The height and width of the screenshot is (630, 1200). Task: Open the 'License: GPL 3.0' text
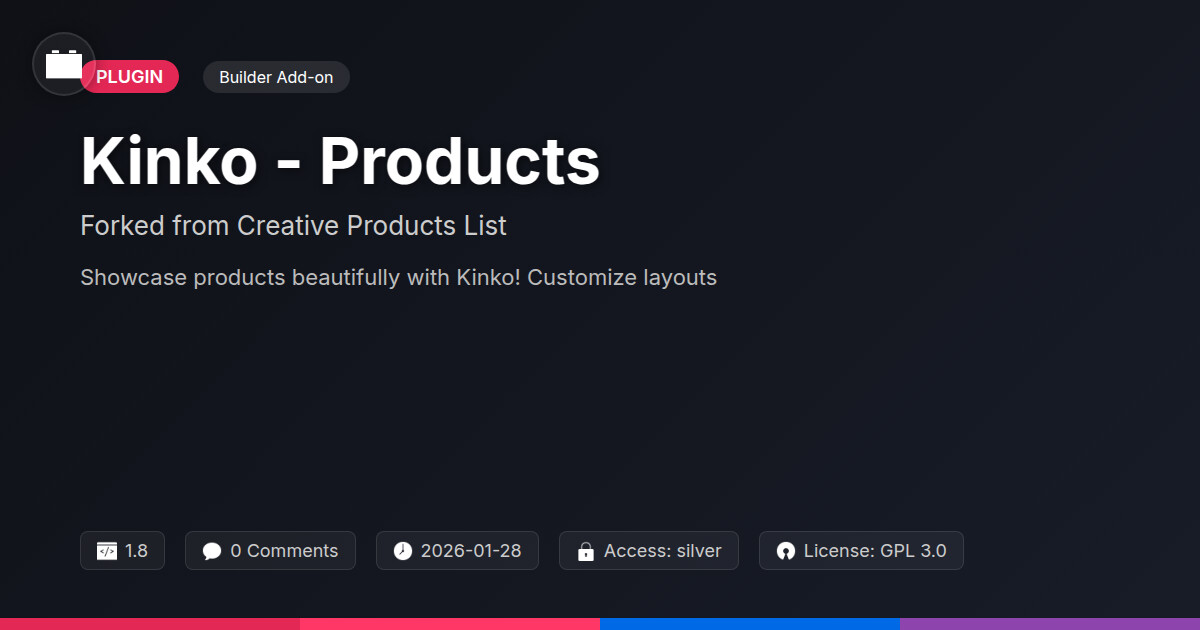click(874, 551)
